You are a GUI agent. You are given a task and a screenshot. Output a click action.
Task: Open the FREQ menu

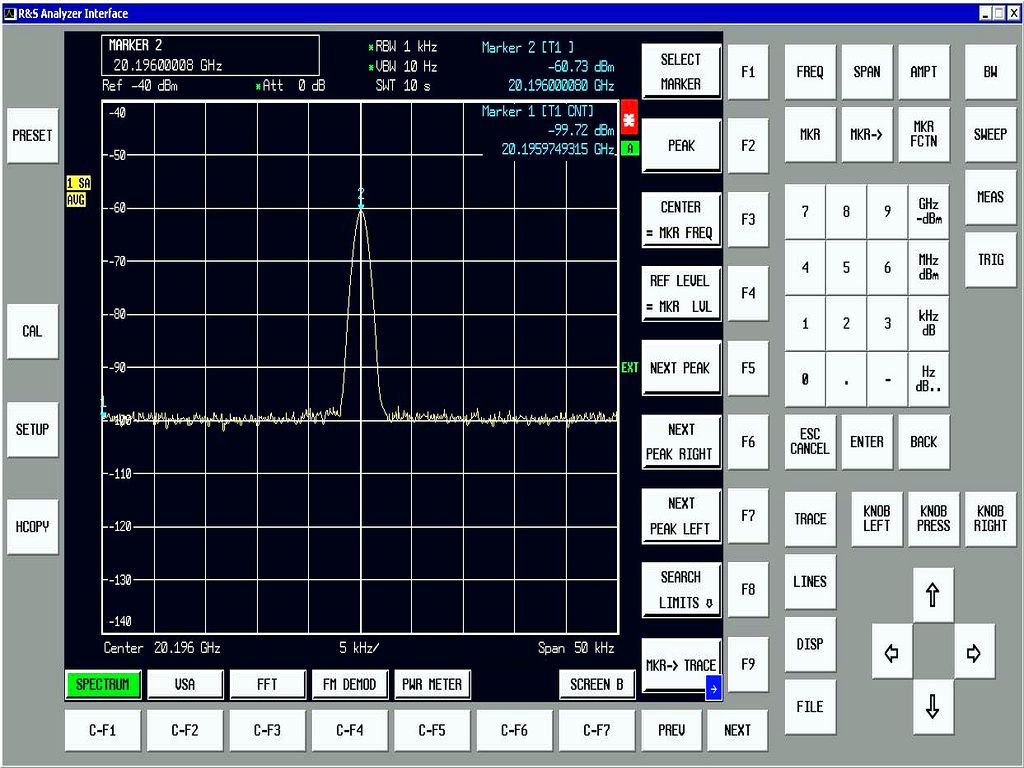point(810,72)
